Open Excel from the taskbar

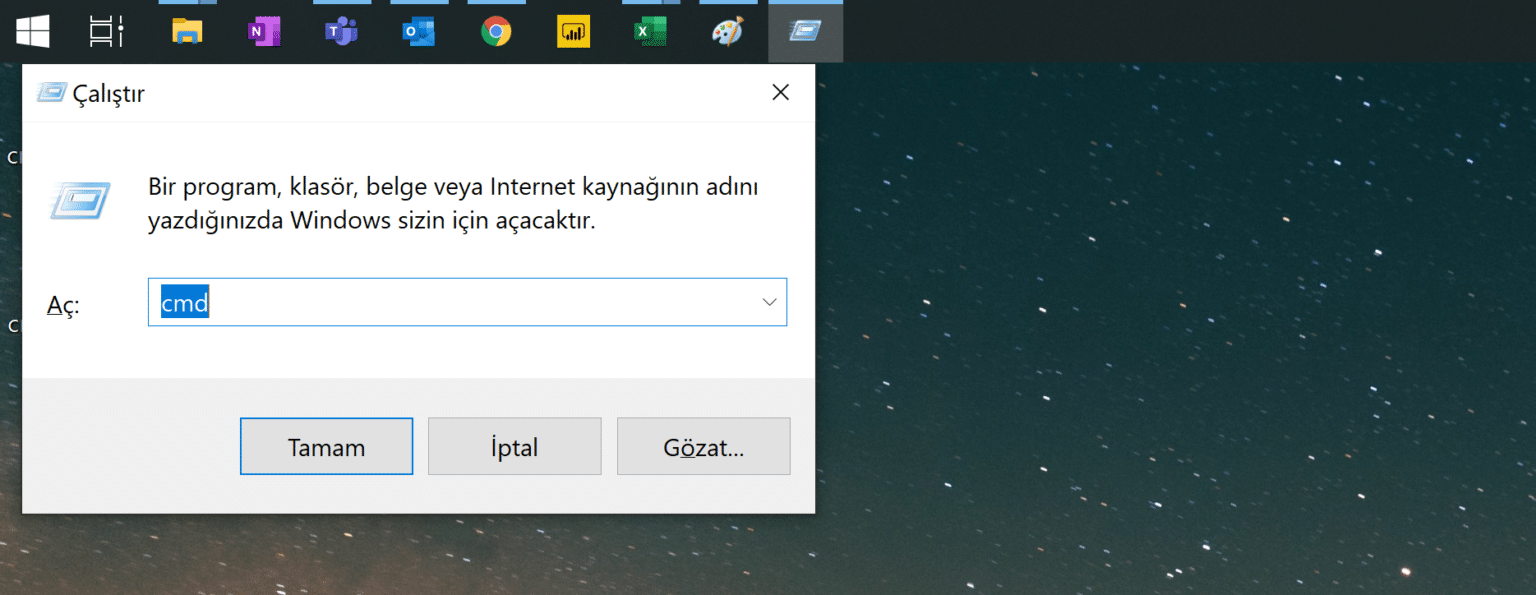[x=650, y=31]
